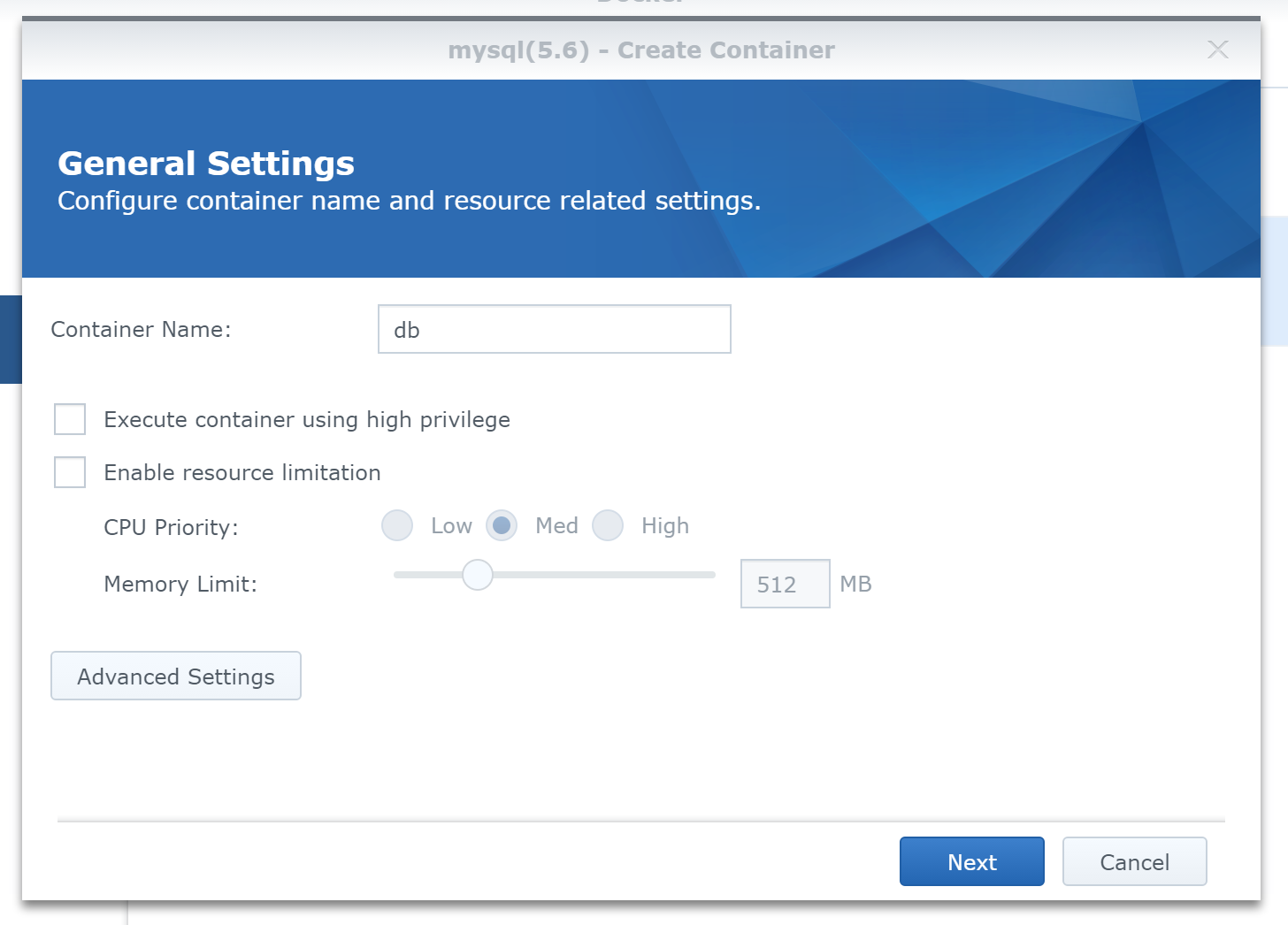Click the 'Execute container using high privilege' label
Screen dimensions: 1288x925
pyautogui.click(x=307, y=420)
